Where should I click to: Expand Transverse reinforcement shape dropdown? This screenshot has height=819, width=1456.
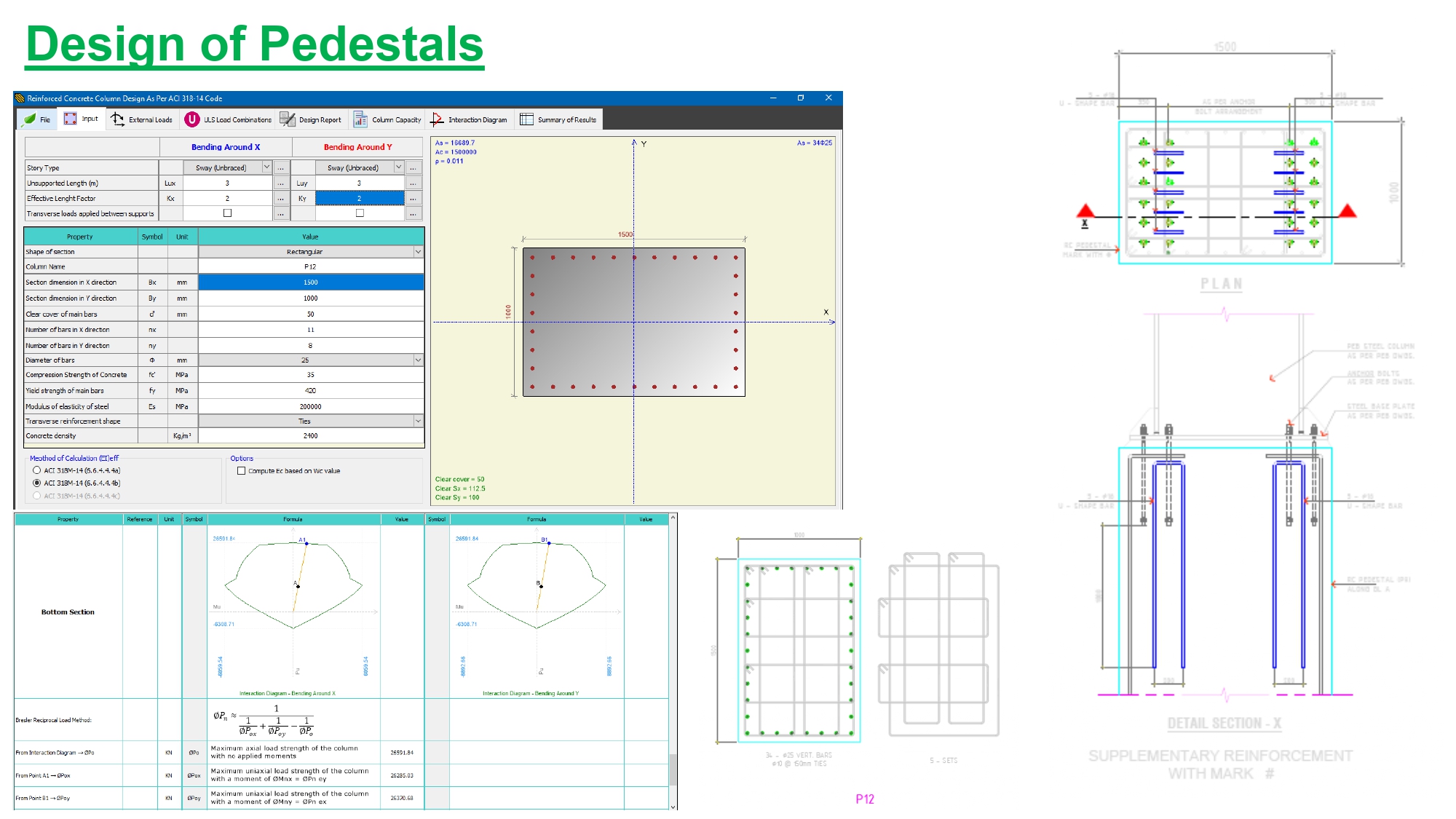click(x=418, y=422)
